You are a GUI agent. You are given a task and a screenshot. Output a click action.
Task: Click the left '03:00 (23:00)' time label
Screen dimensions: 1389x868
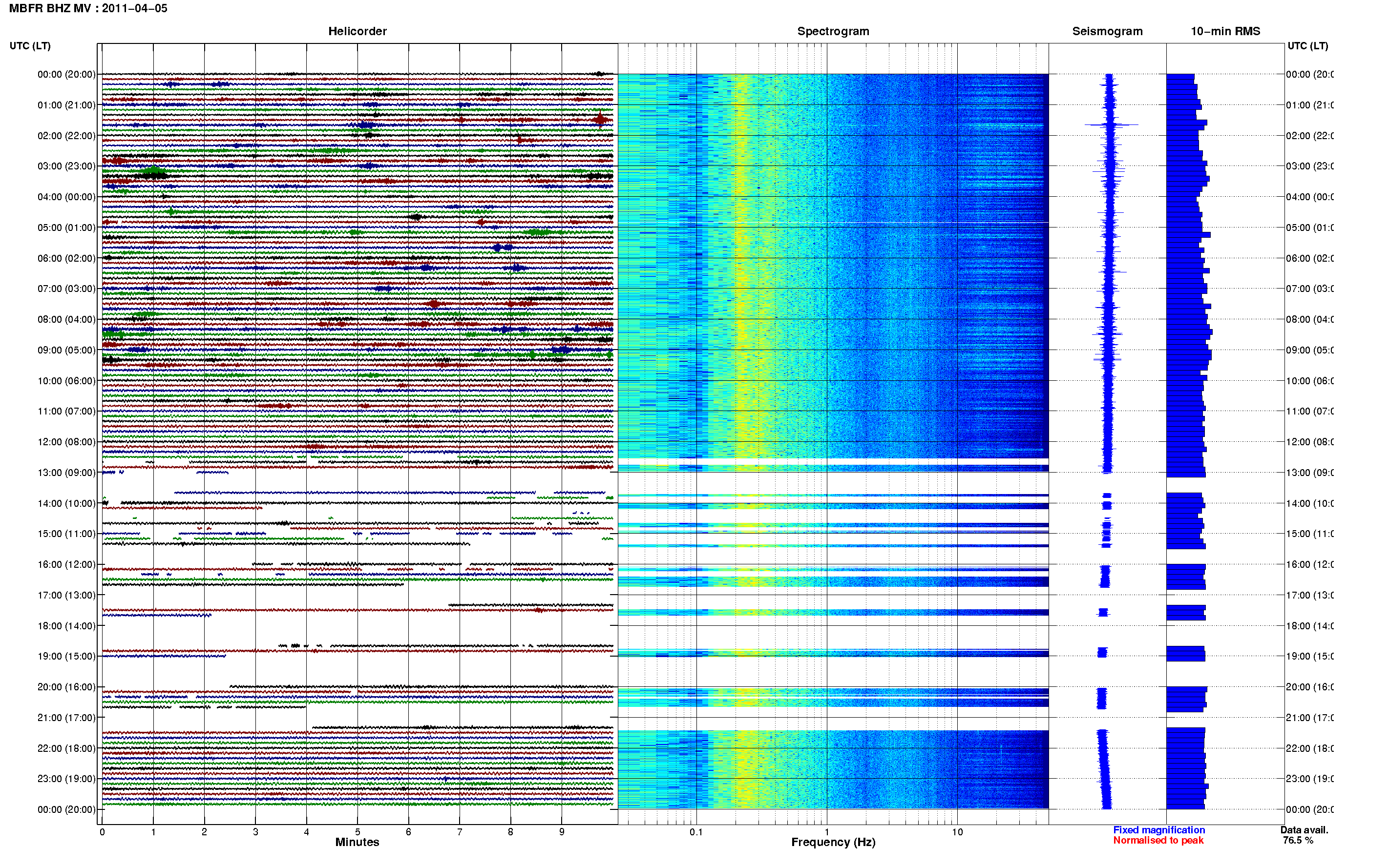(66, 166)
